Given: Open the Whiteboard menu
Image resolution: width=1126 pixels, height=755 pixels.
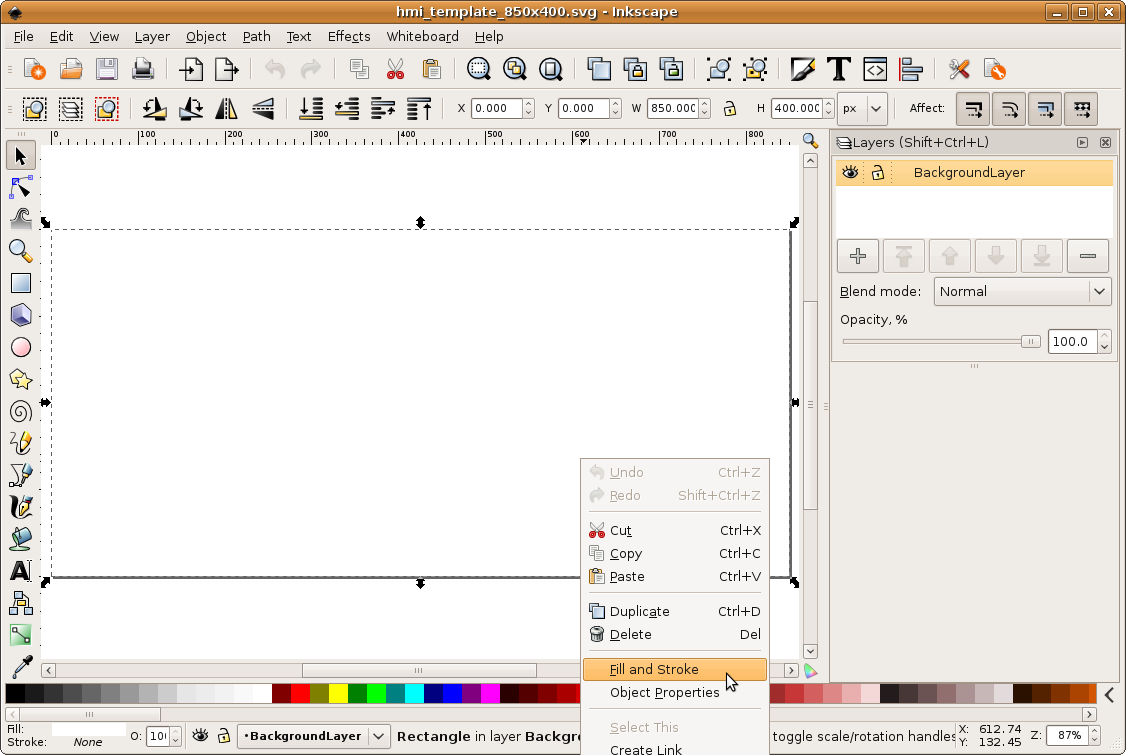Looking at the screenshot, I should click(x=422, y=36).
